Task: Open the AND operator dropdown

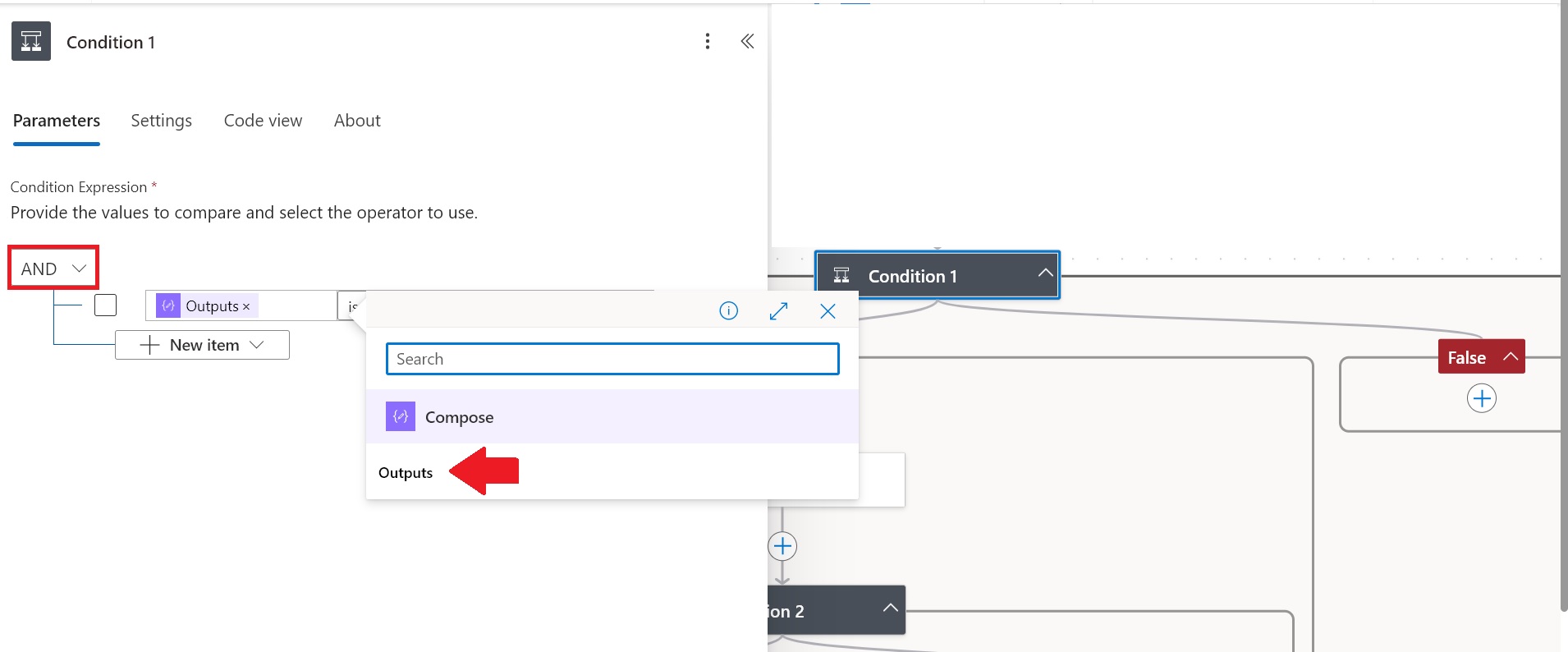Action: tap(53, 269)
